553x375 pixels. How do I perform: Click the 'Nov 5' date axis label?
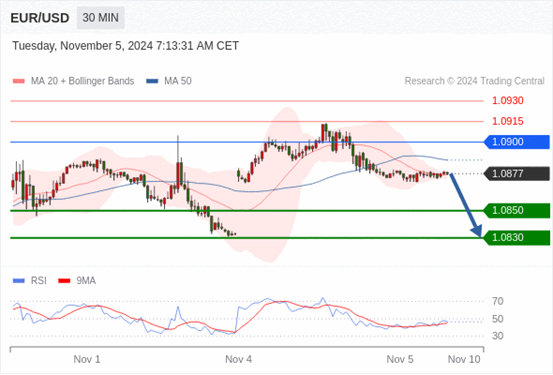(400, 359)
